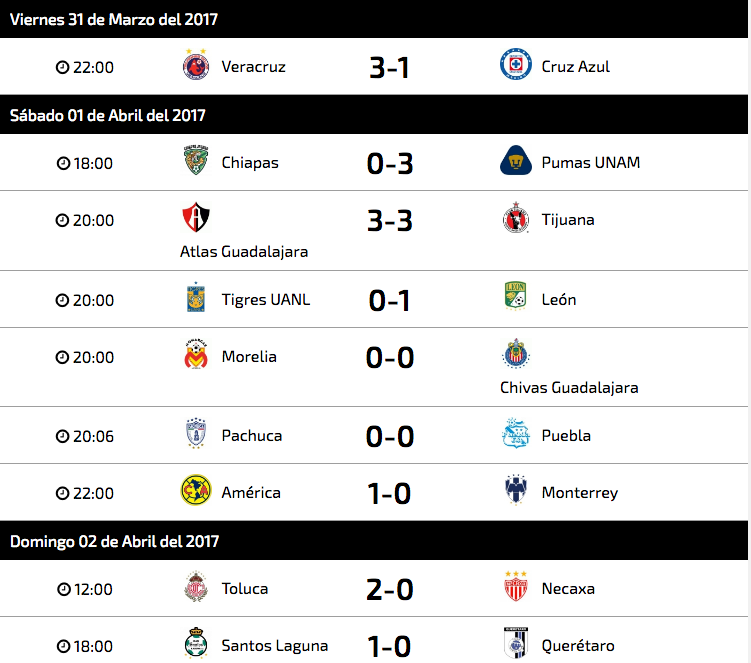Click the Tijuana team name
This screenshot has height=663, width=751.
[x=568, y=220]
